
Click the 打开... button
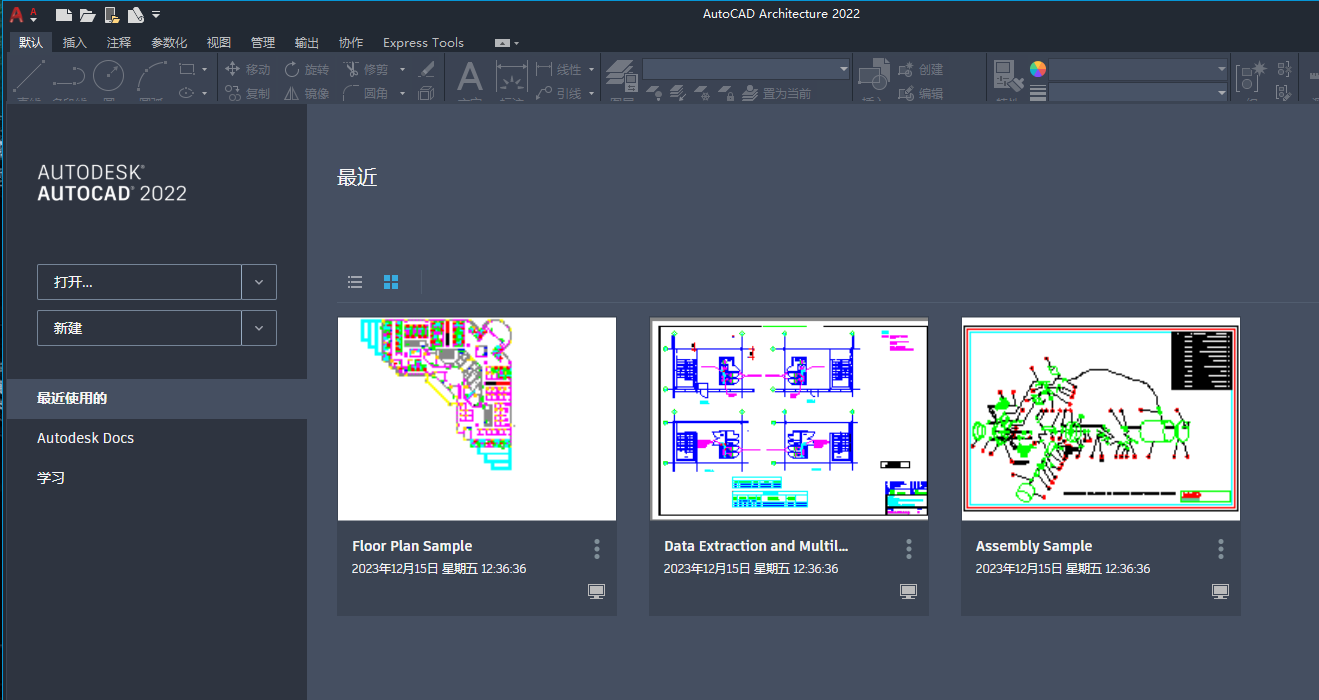click(139, 282)
